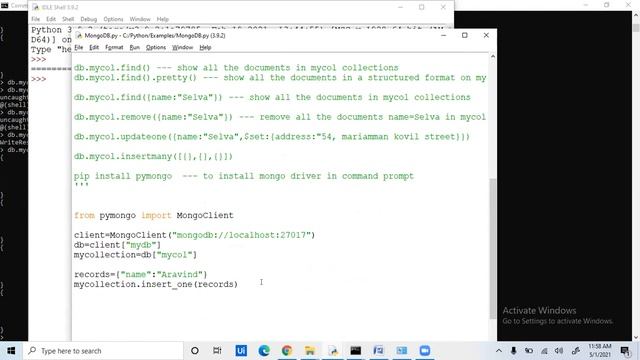Image resolution: width=640 pixels, height=360 pixels.
Task: Open Window menu in IDLE Shell window
Action: click(140, 19)
